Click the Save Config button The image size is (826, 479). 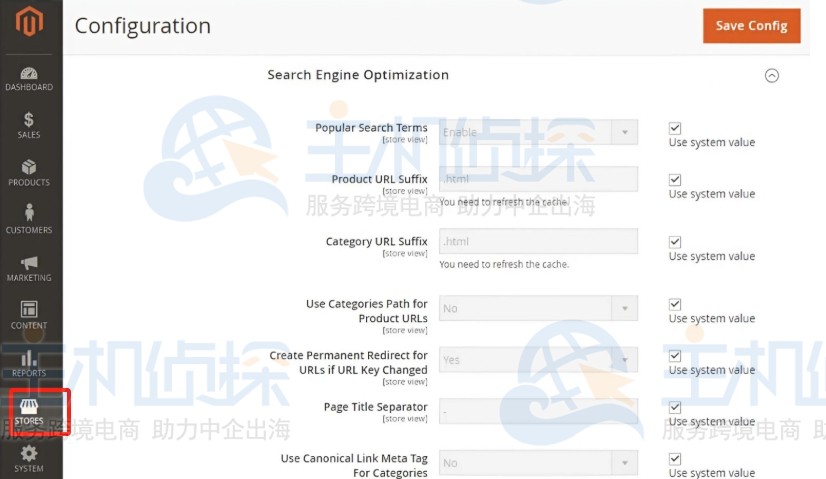[751, 26]
